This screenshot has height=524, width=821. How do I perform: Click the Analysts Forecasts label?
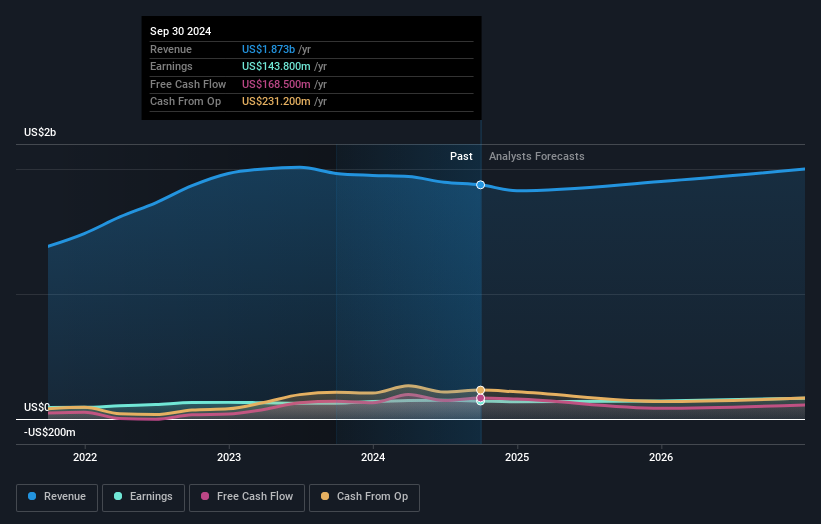537,157
